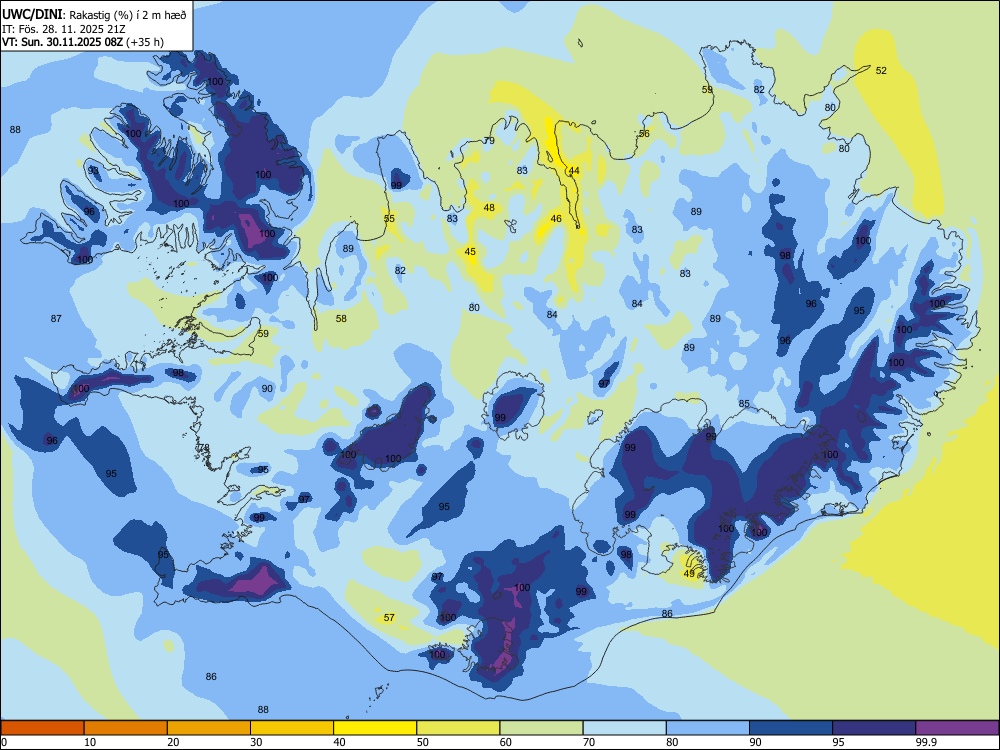Click the dark orange 0–10 legend swatch

coord(42,728)
